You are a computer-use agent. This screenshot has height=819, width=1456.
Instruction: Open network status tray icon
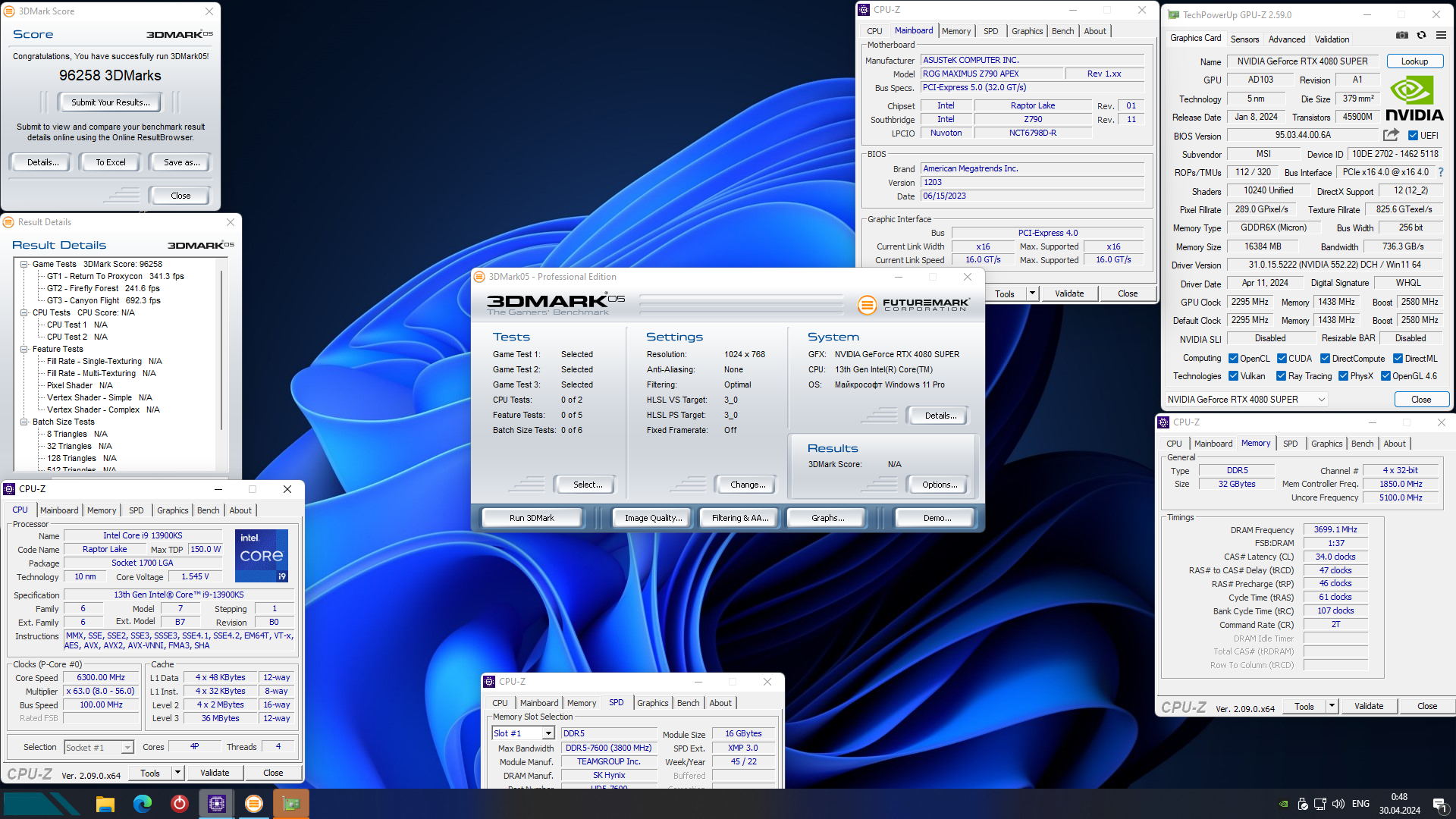click(1320, 804)
